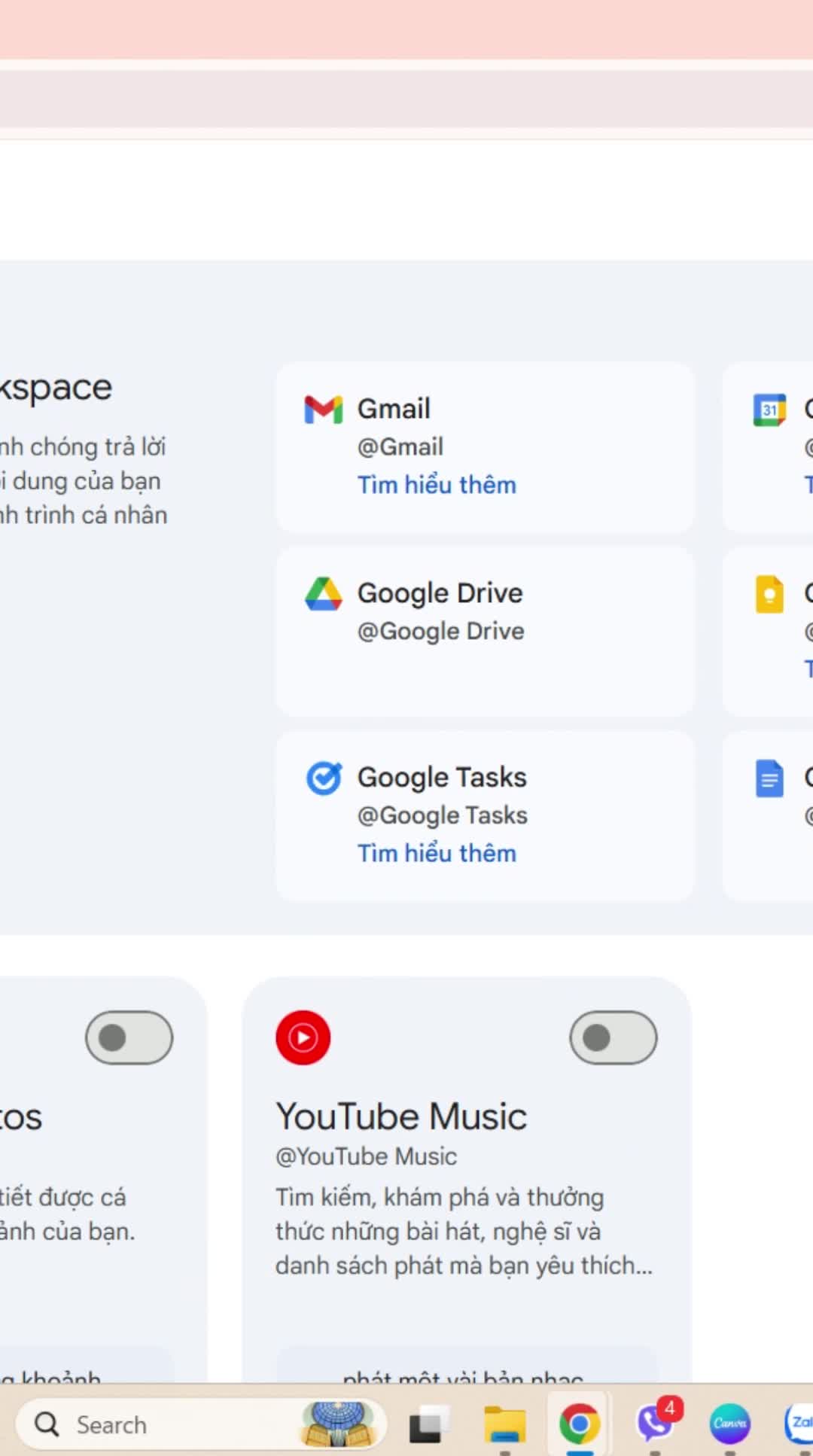Open Gmail's Tìm hiểu thêm link
The image size is (813, 1456).
pyautogui.click(x=437, y=485)
